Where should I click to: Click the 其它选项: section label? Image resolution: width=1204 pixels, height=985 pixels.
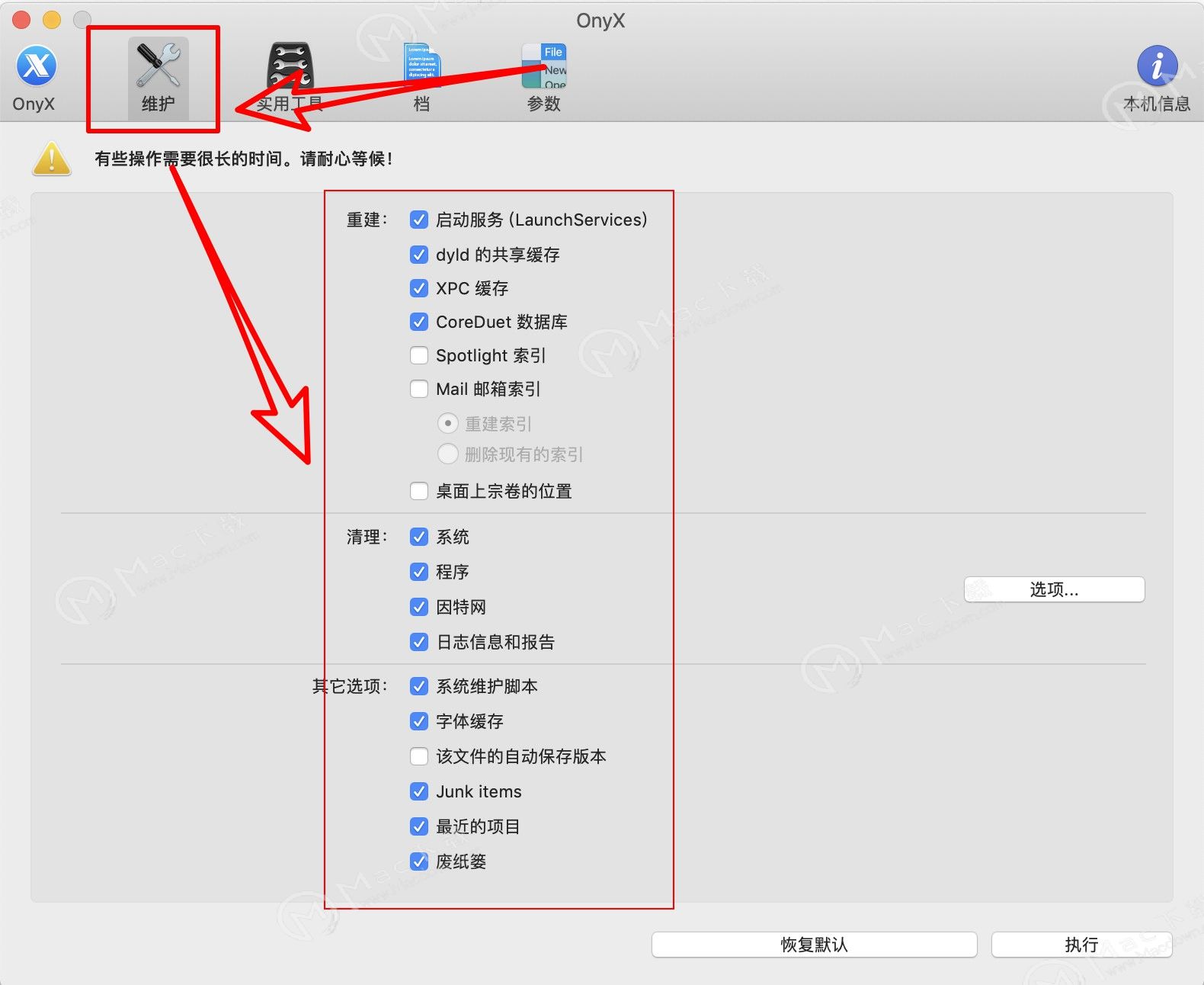coord(351,686)
